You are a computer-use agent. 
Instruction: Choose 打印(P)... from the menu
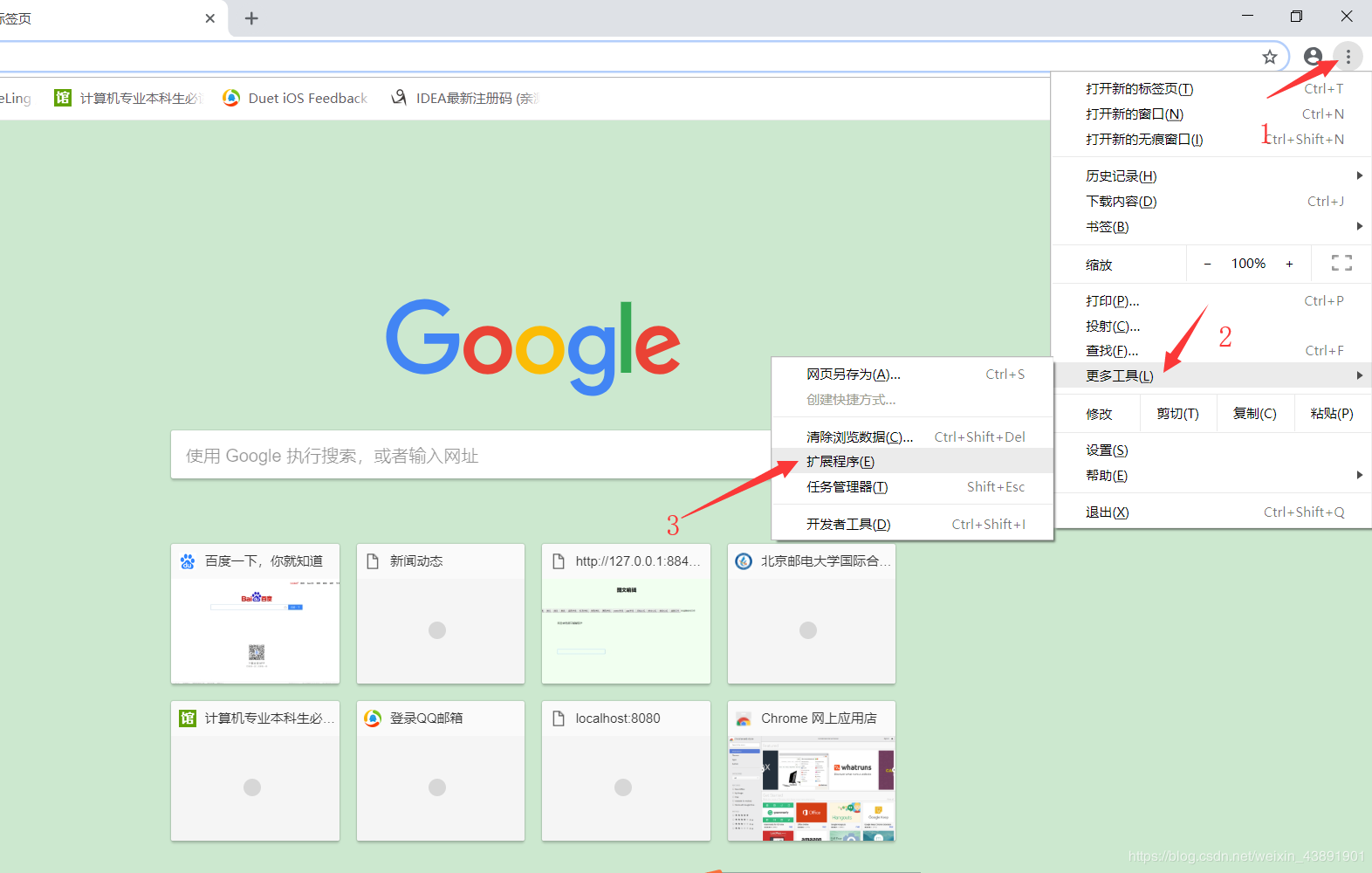pyautogui.click(x=1211, y=301)
